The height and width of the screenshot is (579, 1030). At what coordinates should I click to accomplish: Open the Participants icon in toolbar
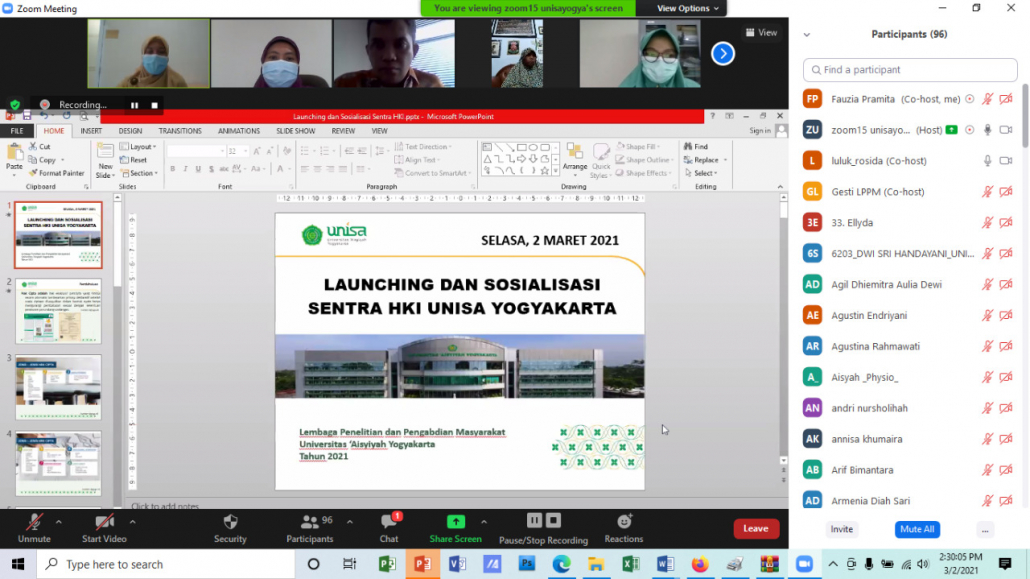click(x=310, y=522)
